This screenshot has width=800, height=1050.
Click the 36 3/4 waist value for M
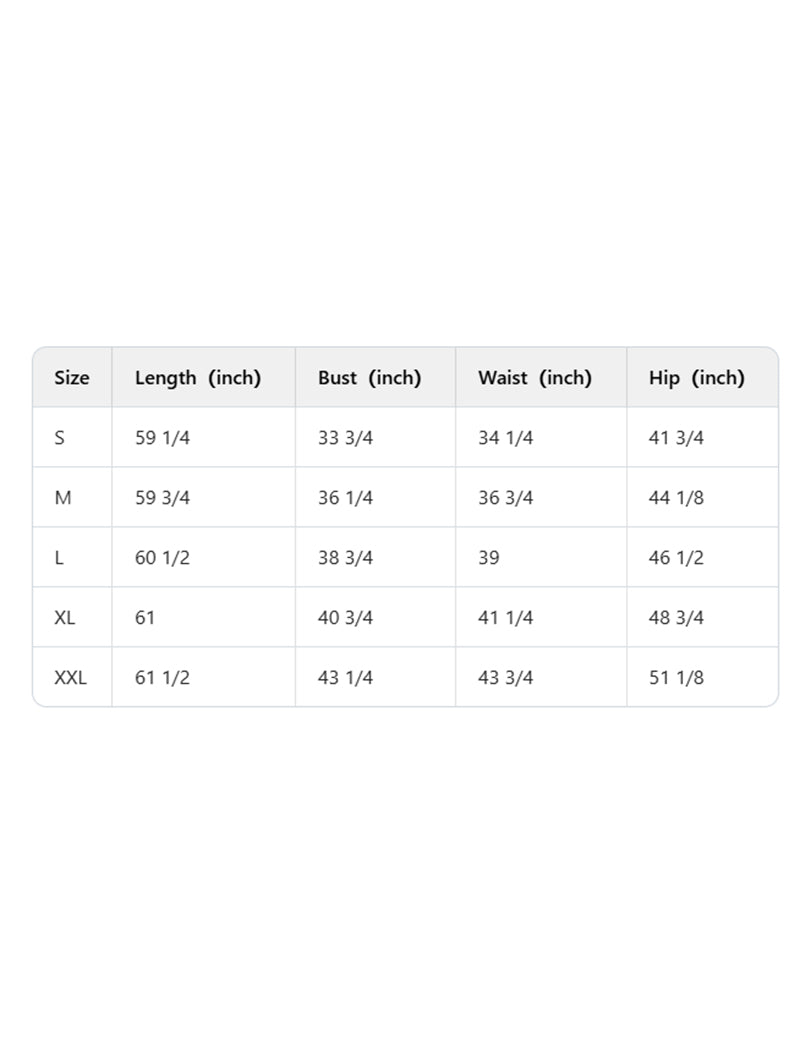pos(506,498)
